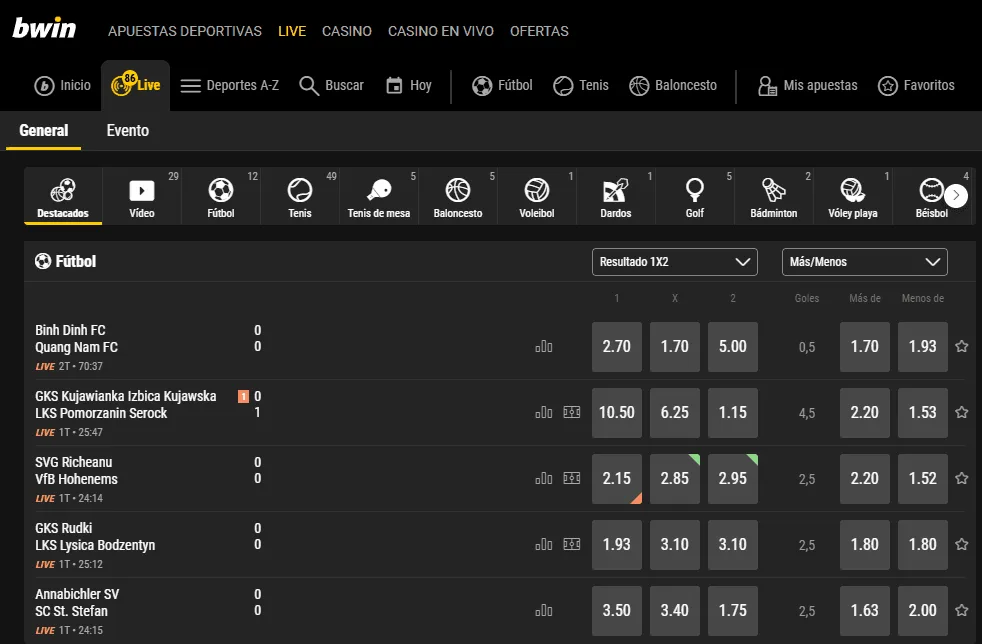The width and height of the screenshot is (982, 644).
Task: Open the Fútbol section heading
Action: coord(66,261)
